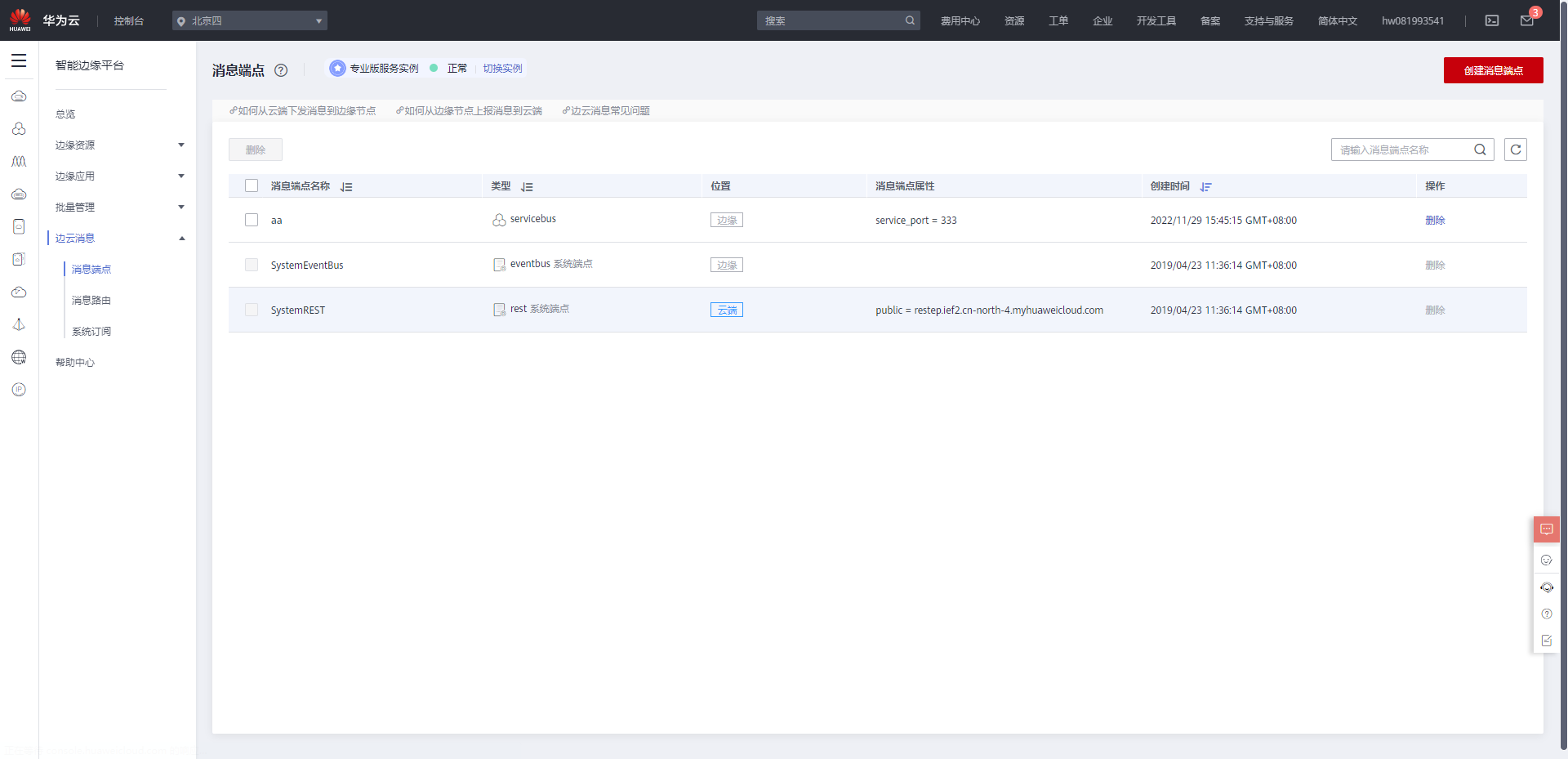
Task: Tick the checkbox for endpoint aa
Action: click(252, 220)
